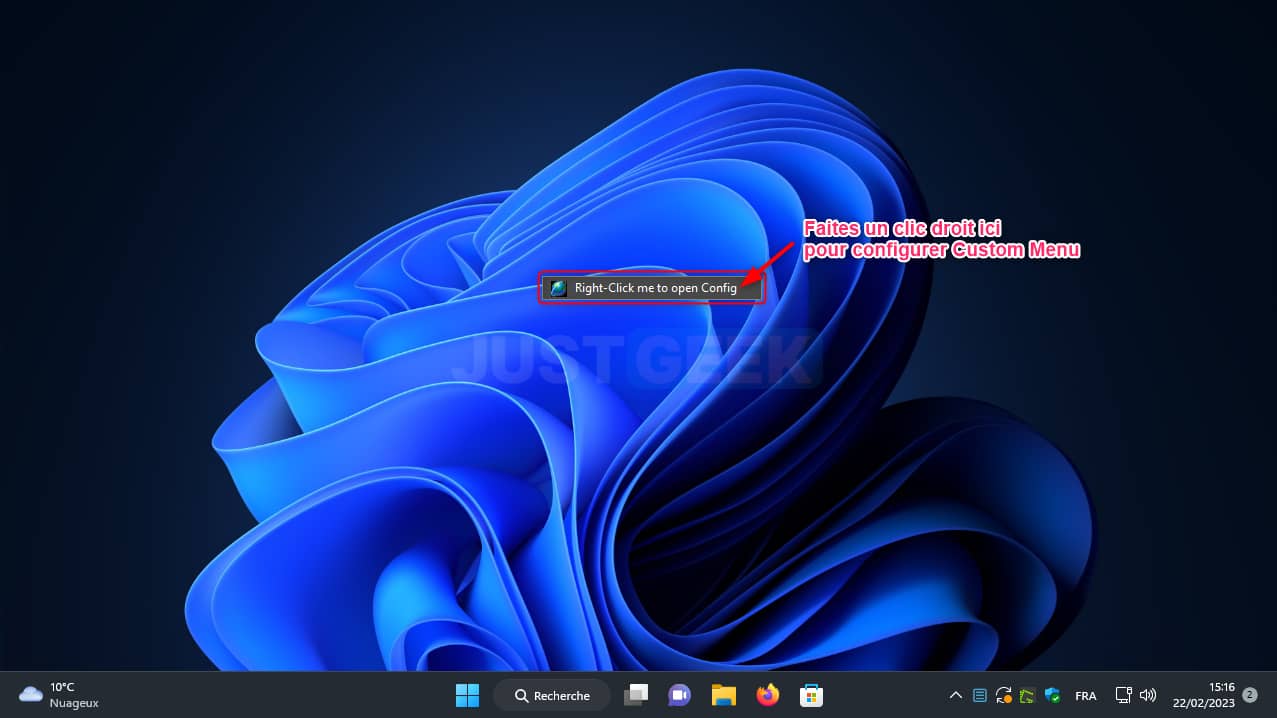Image resolution: width=1277 pixels, height=718 pixels.
Task: Open File Explorer from taskbar
Action: [x=724, y=695]
